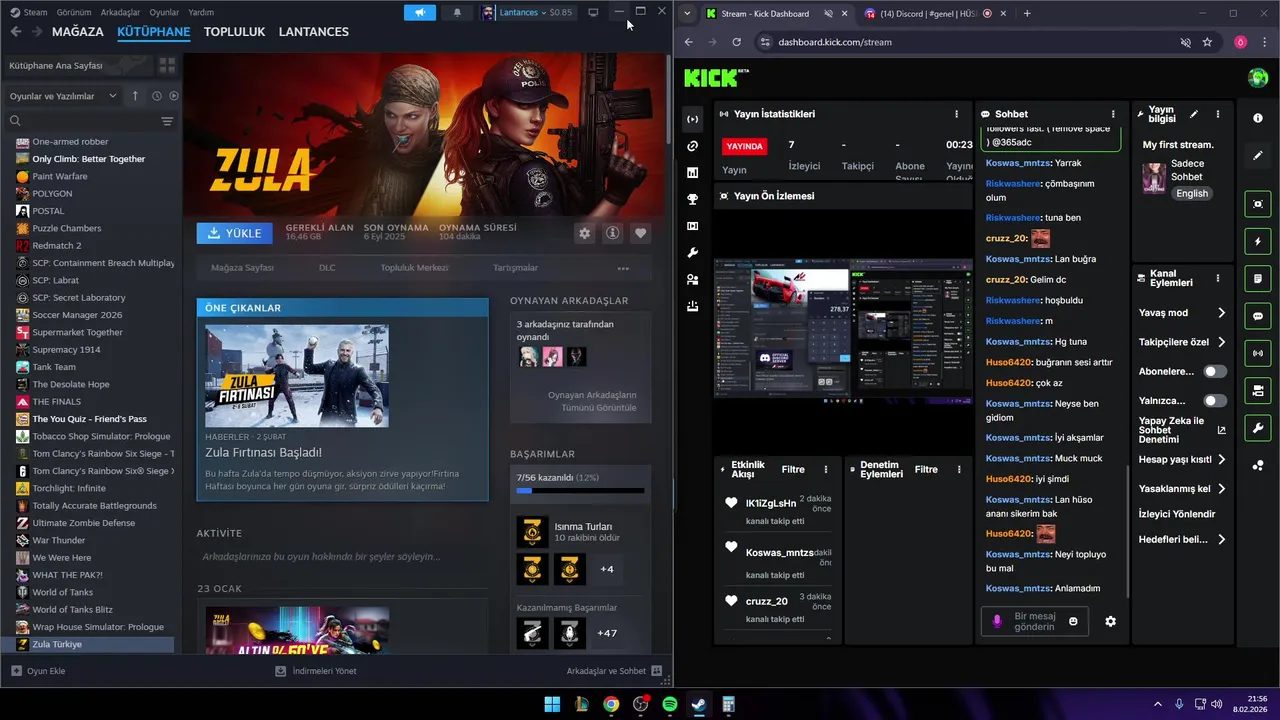Screen dimensions: 1280x720
Task: Switch to TOPLULUK tab in Steam
Action: (x=234, y=32)
